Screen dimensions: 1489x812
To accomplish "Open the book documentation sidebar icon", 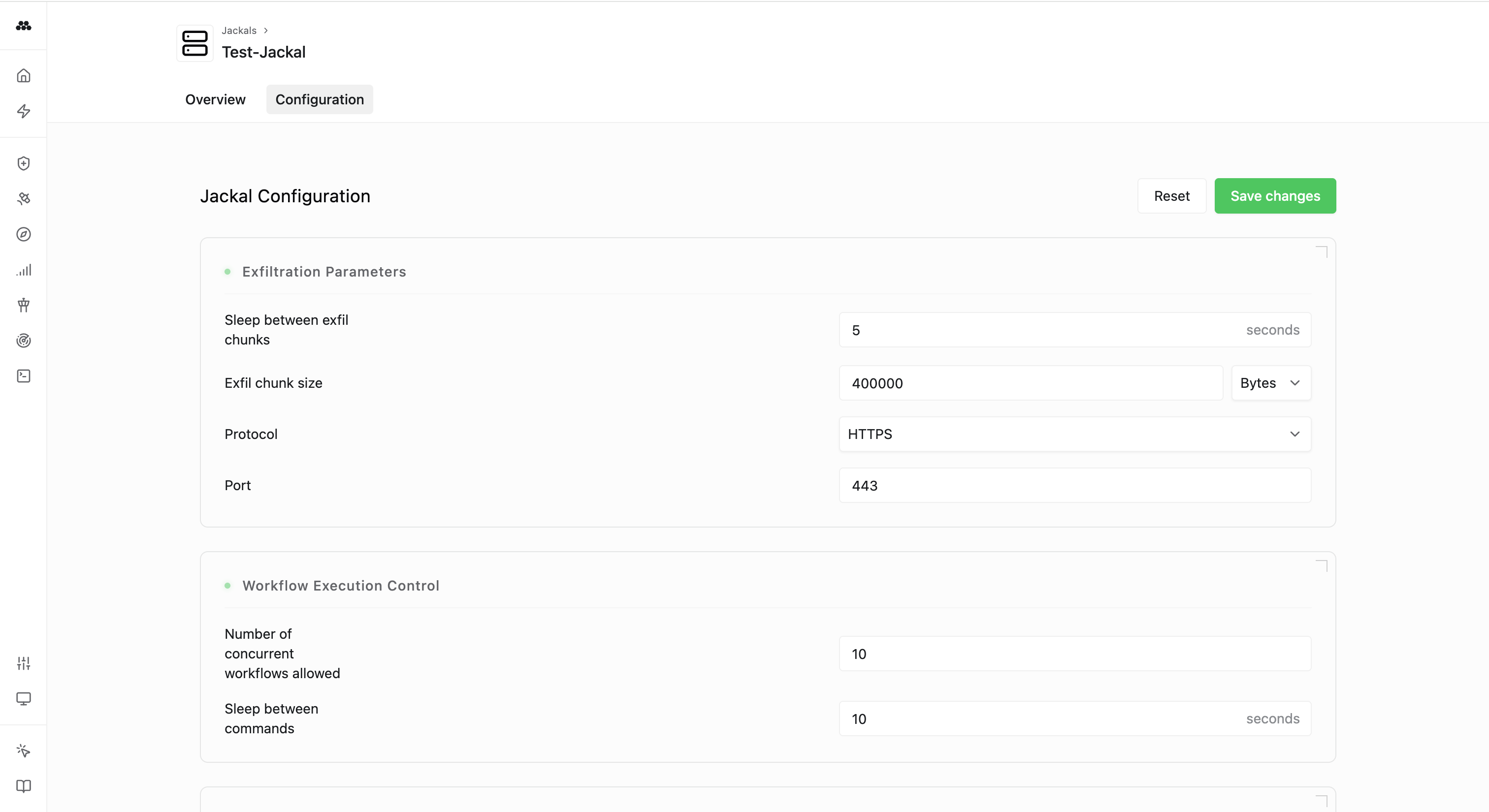I will [x=23, y=786].
